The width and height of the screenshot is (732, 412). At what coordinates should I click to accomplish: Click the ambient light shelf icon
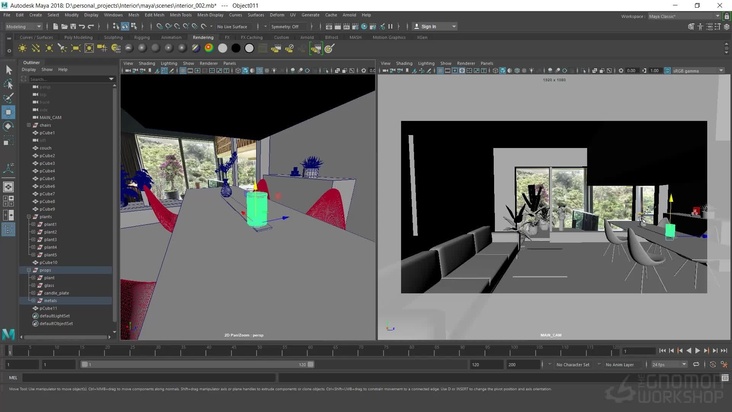22,48
